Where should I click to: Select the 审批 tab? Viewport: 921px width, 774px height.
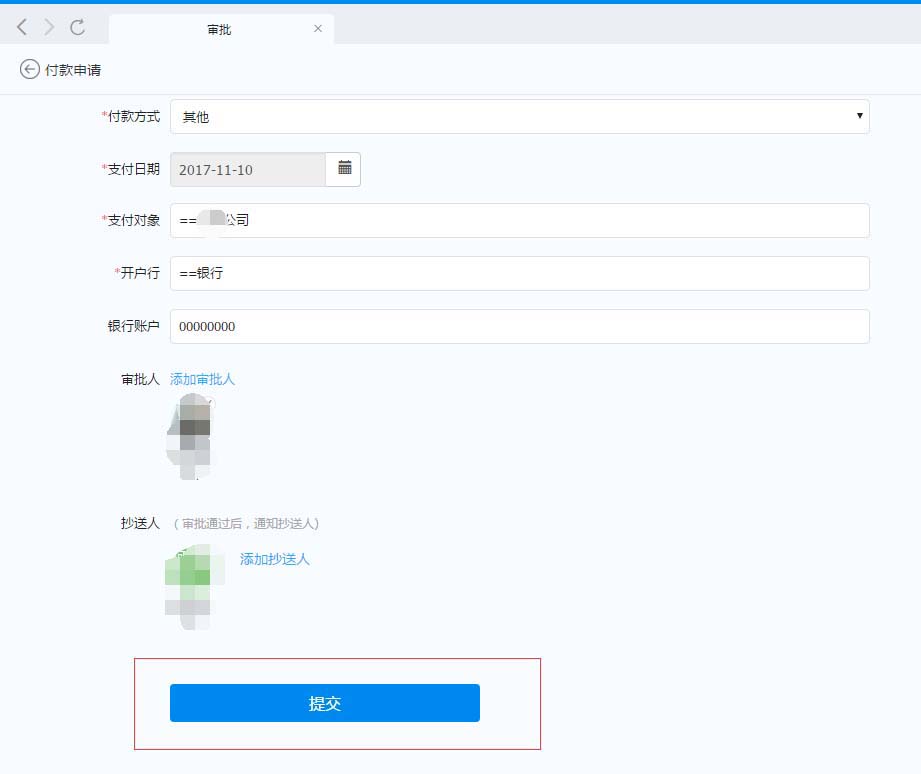[x=221, y=29]
